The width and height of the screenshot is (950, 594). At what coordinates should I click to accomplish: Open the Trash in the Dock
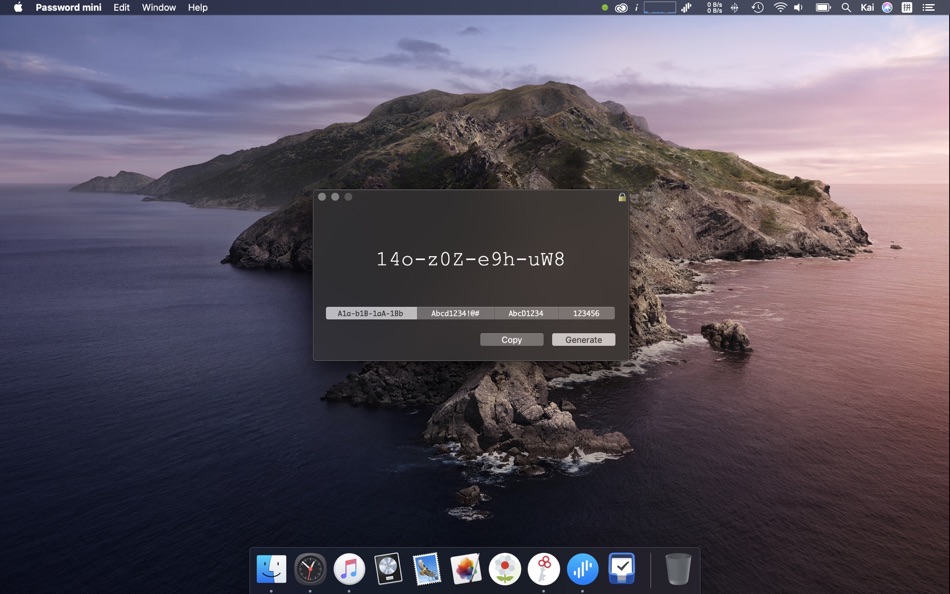[x=678, y=569]
